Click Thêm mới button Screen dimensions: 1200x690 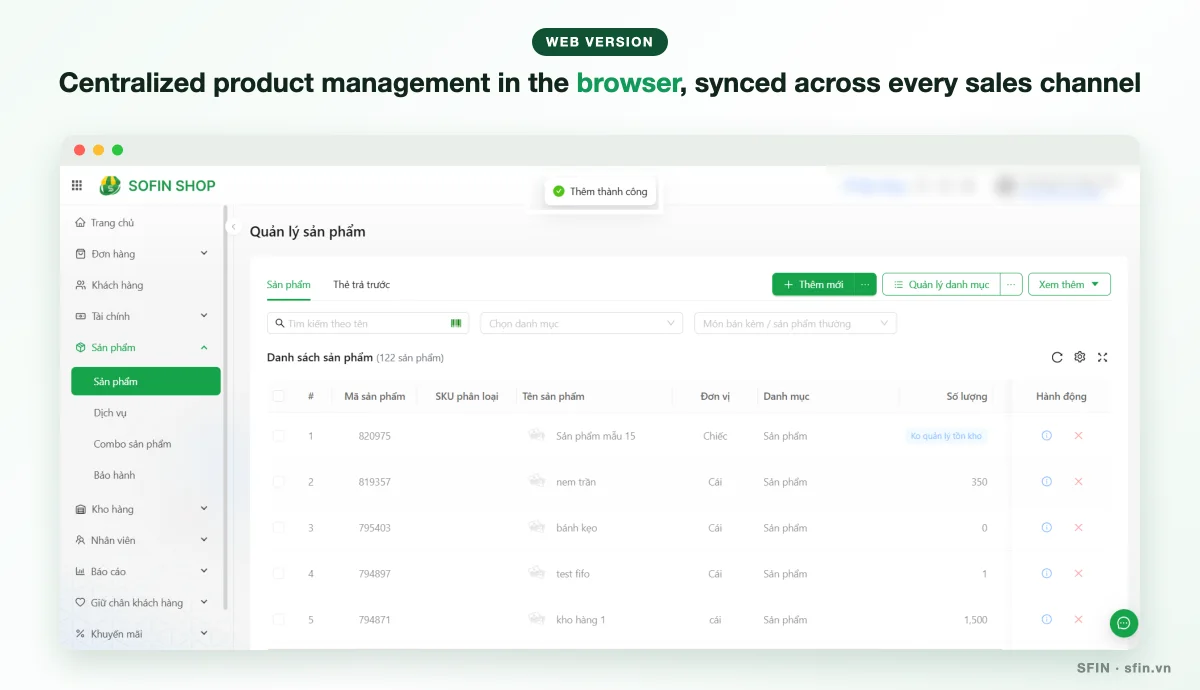[814, 284]
